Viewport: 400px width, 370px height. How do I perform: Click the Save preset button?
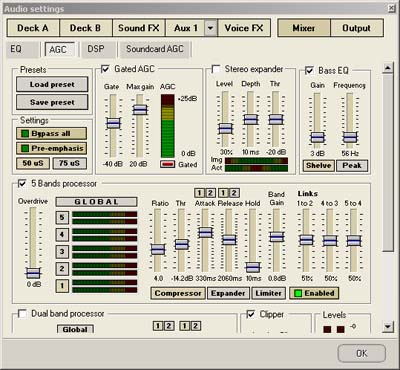point(52,102)
